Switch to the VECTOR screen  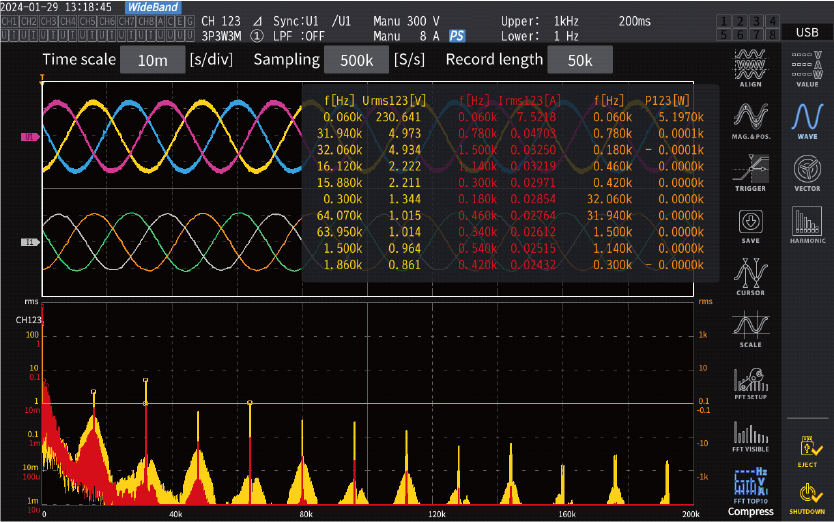807,172
